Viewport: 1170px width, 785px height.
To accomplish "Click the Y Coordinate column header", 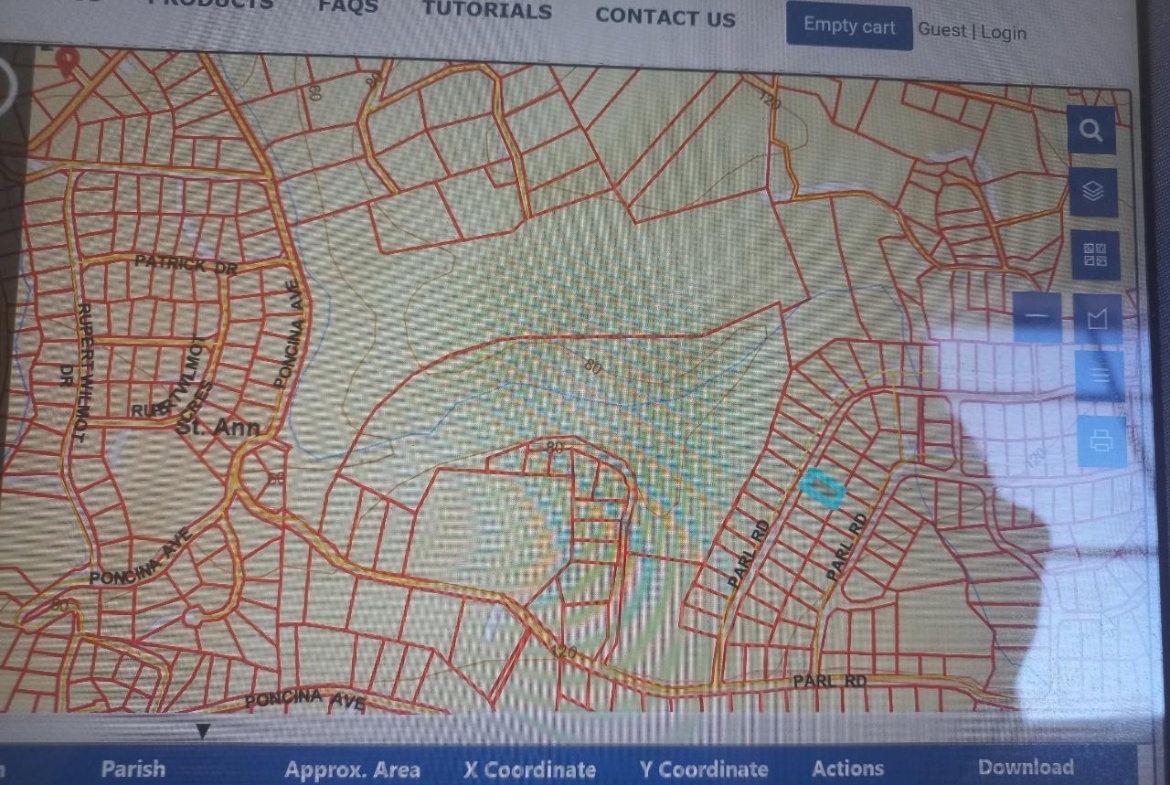I will pos(703,769).
